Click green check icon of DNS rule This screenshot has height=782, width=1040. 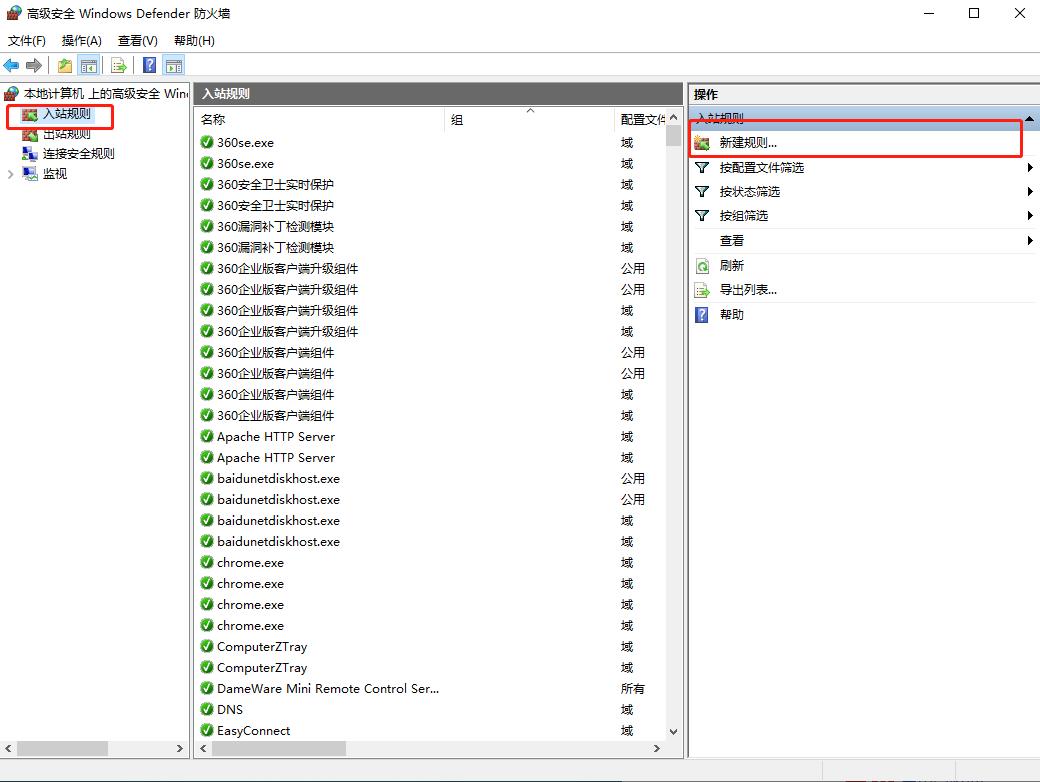point(207,709)
